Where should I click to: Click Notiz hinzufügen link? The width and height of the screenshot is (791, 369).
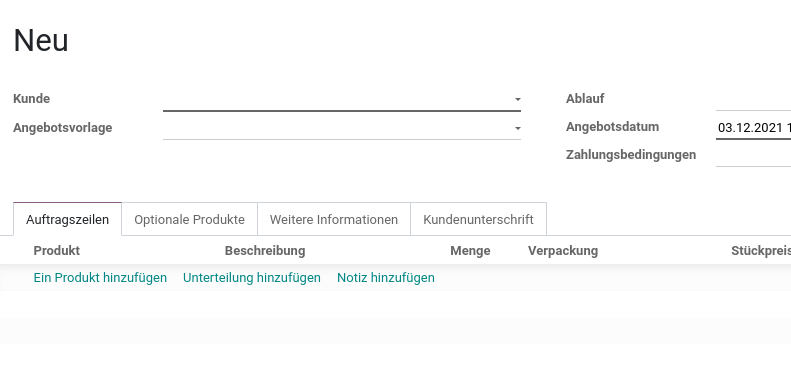[x=386, y=278]
